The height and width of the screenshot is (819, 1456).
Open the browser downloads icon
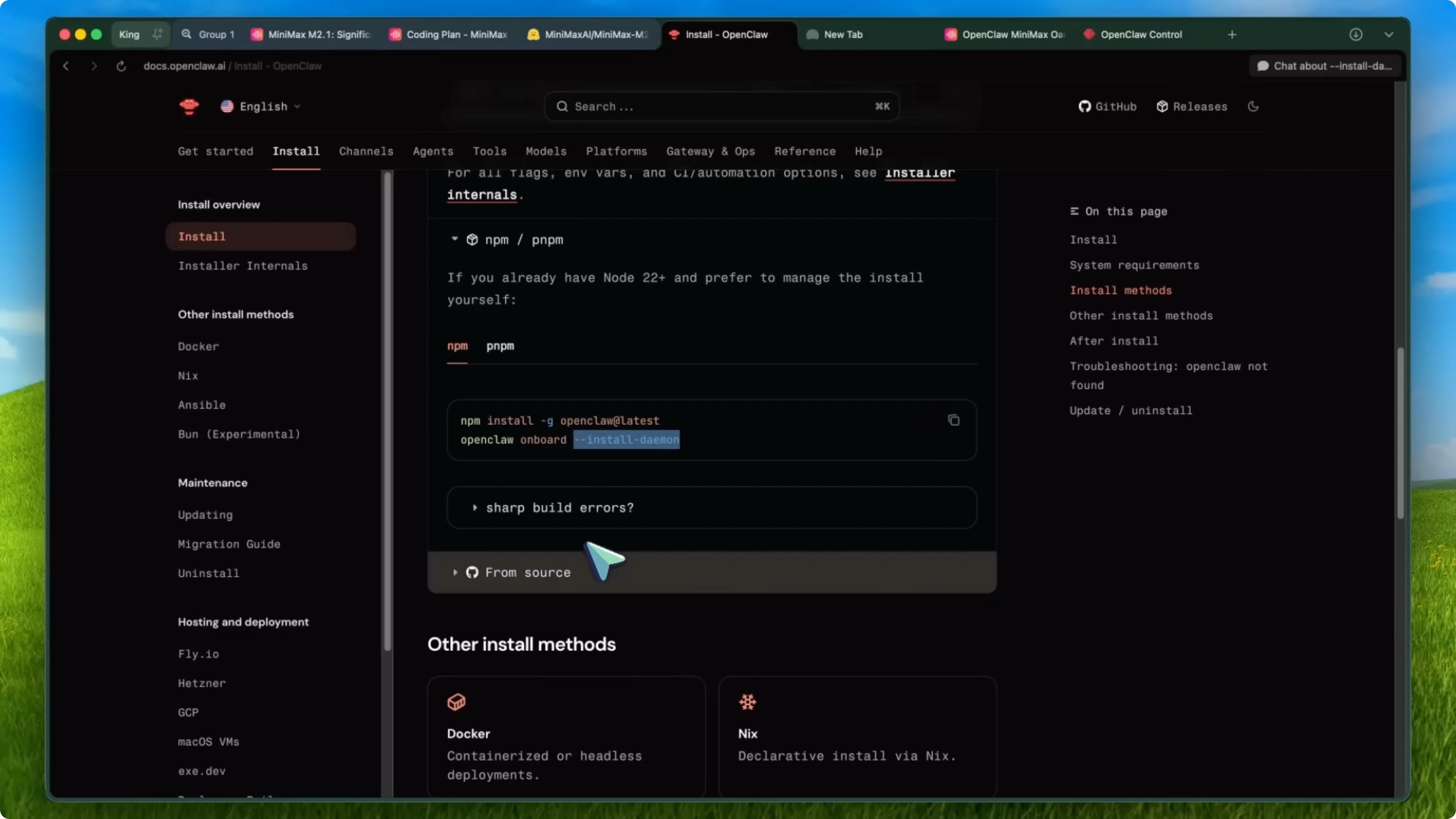[1356, 34]
